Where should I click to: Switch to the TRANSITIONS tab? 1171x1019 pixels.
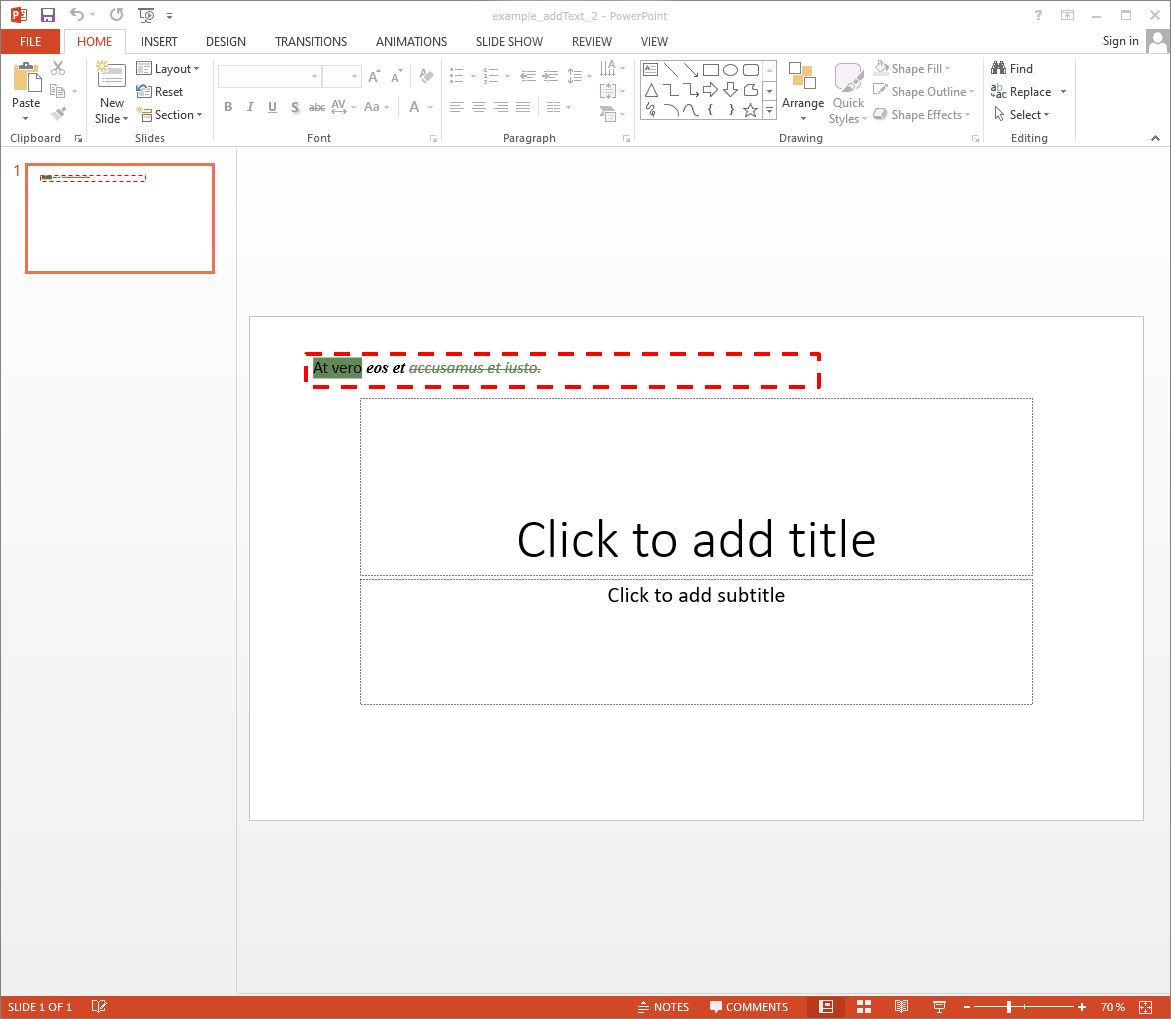click(311, 42)
